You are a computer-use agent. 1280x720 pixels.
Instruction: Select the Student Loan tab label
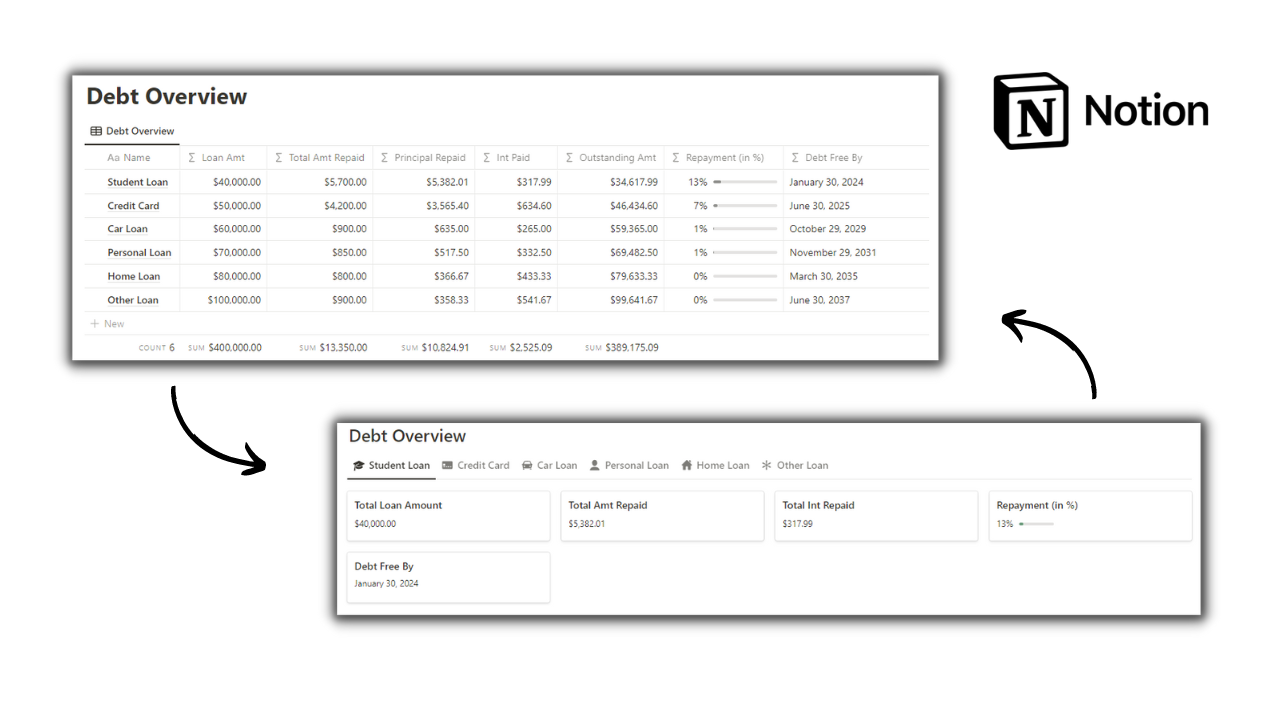point(399,465)
